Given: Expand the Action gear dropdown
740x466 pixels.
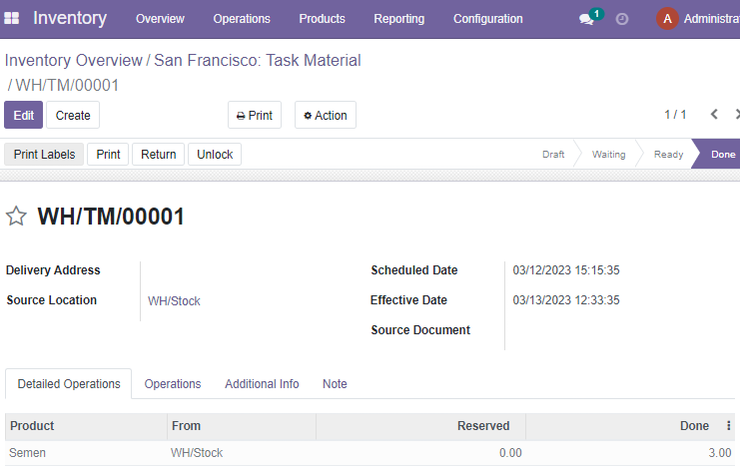Looking at the screenshot, I should (325, 115).
